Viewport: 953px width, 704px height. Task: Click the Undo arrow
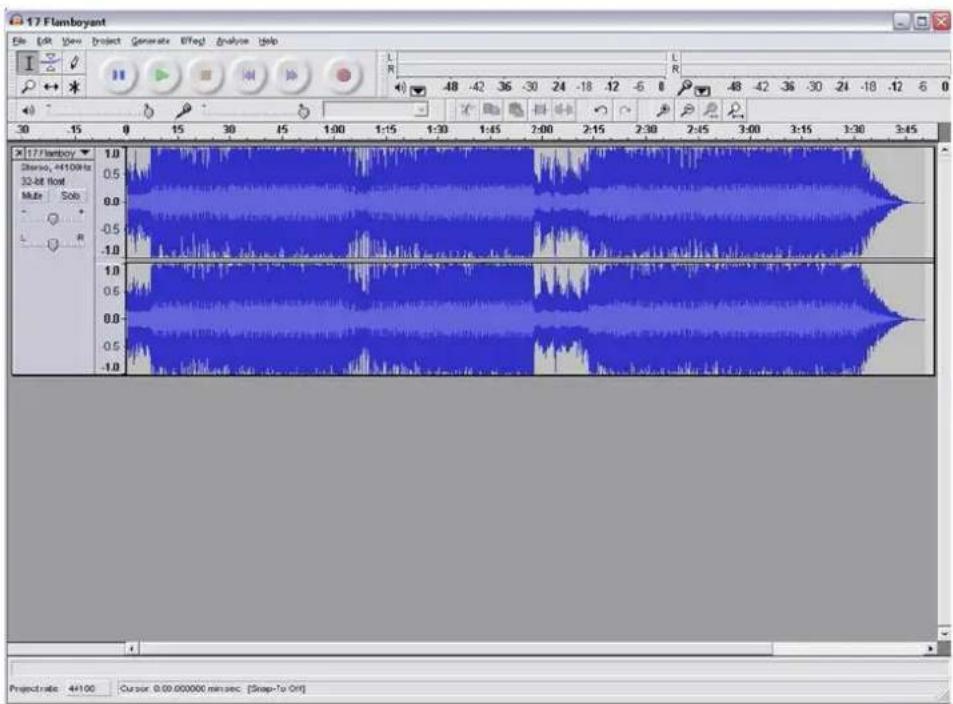pos(600,110)
